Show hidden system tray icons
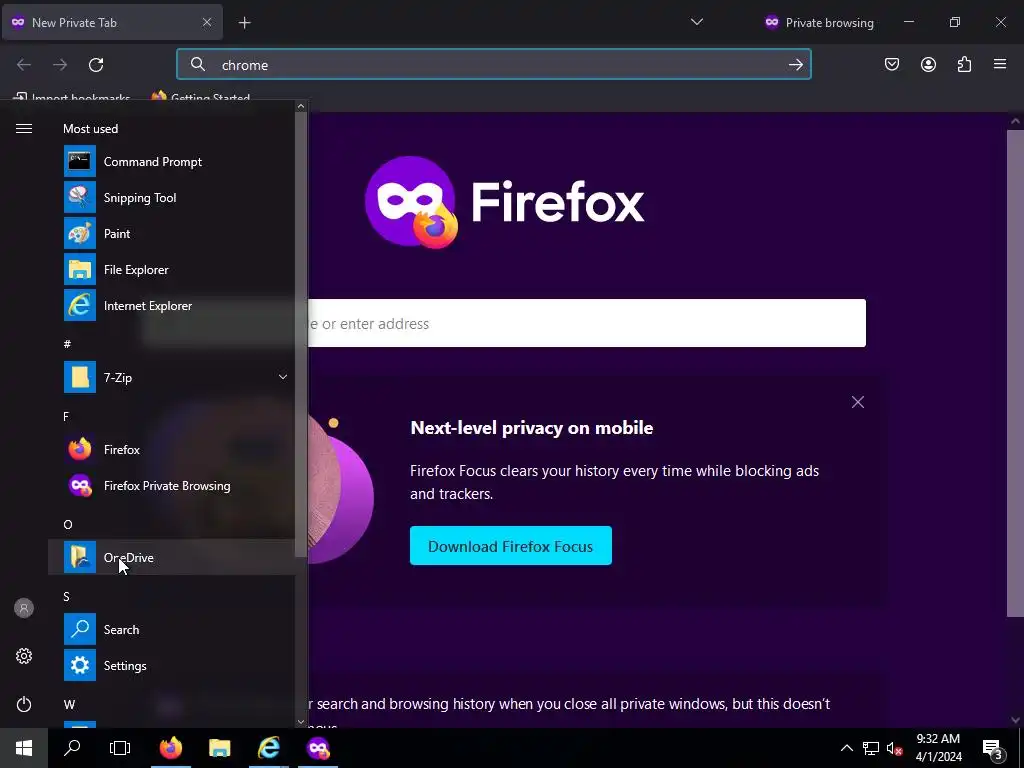The height and width of the screenshot is (768, 1024). point(846,748)
